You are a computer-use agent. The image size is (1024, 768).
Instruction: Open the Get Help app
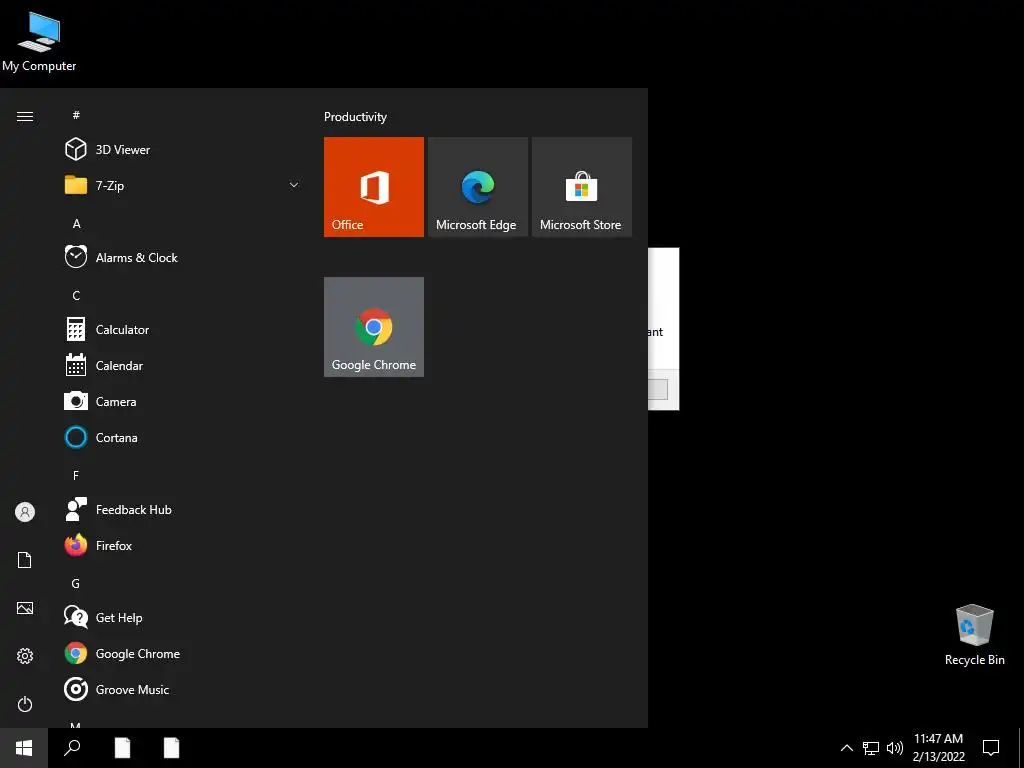tap(183, 617)
